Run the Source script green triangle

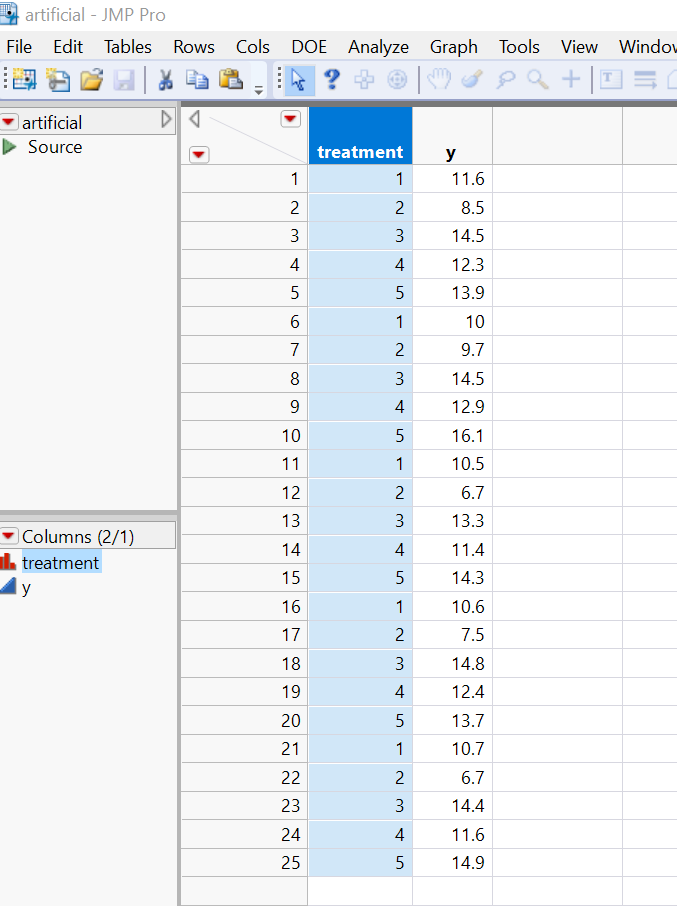coord(9,147)
